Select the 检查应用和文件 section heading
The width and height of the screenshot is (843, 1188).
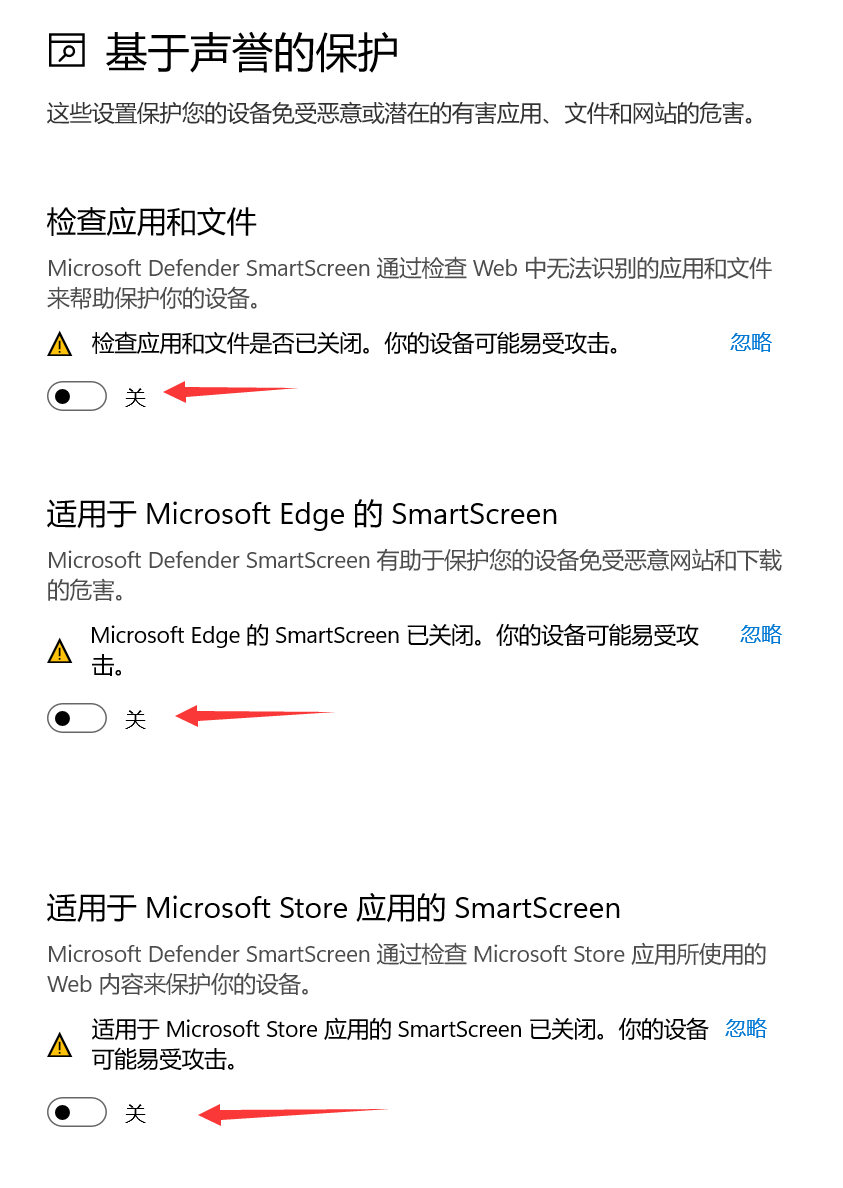pyautogui.click(x=151, y=222)
